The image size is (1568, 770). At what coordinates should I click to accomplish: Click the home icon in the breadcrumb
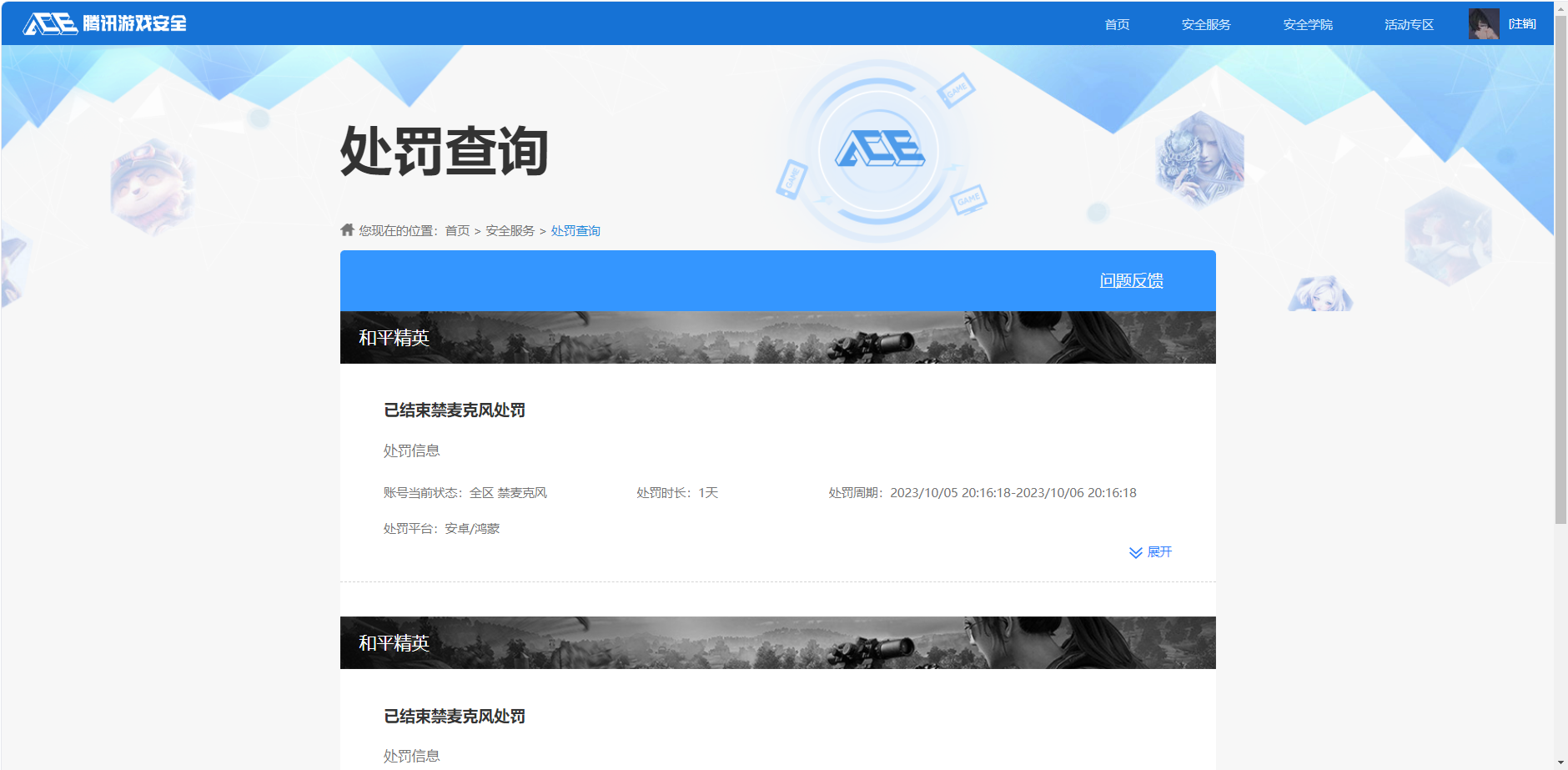[x=348, y=230]
